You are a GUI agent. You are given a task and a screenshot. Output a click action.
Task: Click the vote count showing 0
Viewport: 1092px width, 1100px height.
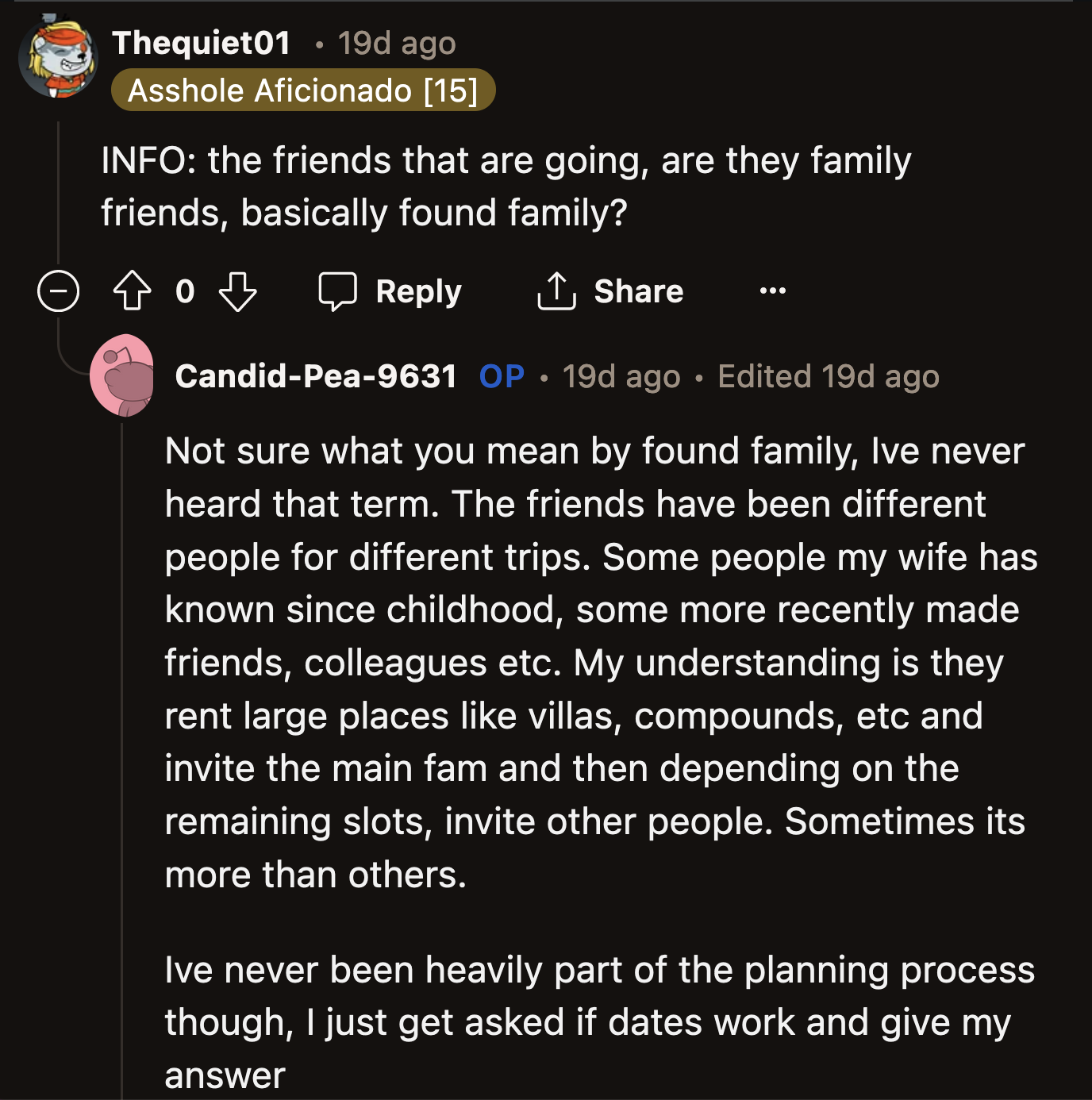184,291
